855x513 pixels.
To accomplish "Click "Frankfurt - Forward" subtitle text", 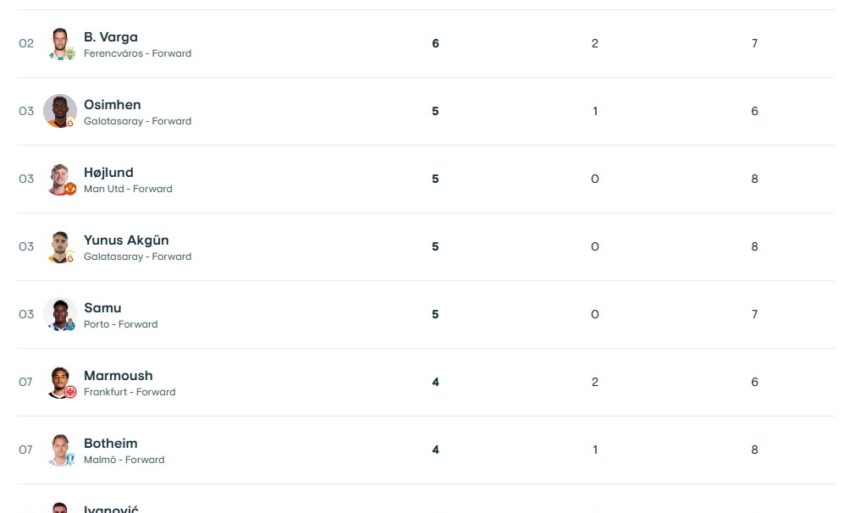I will 129,392.
